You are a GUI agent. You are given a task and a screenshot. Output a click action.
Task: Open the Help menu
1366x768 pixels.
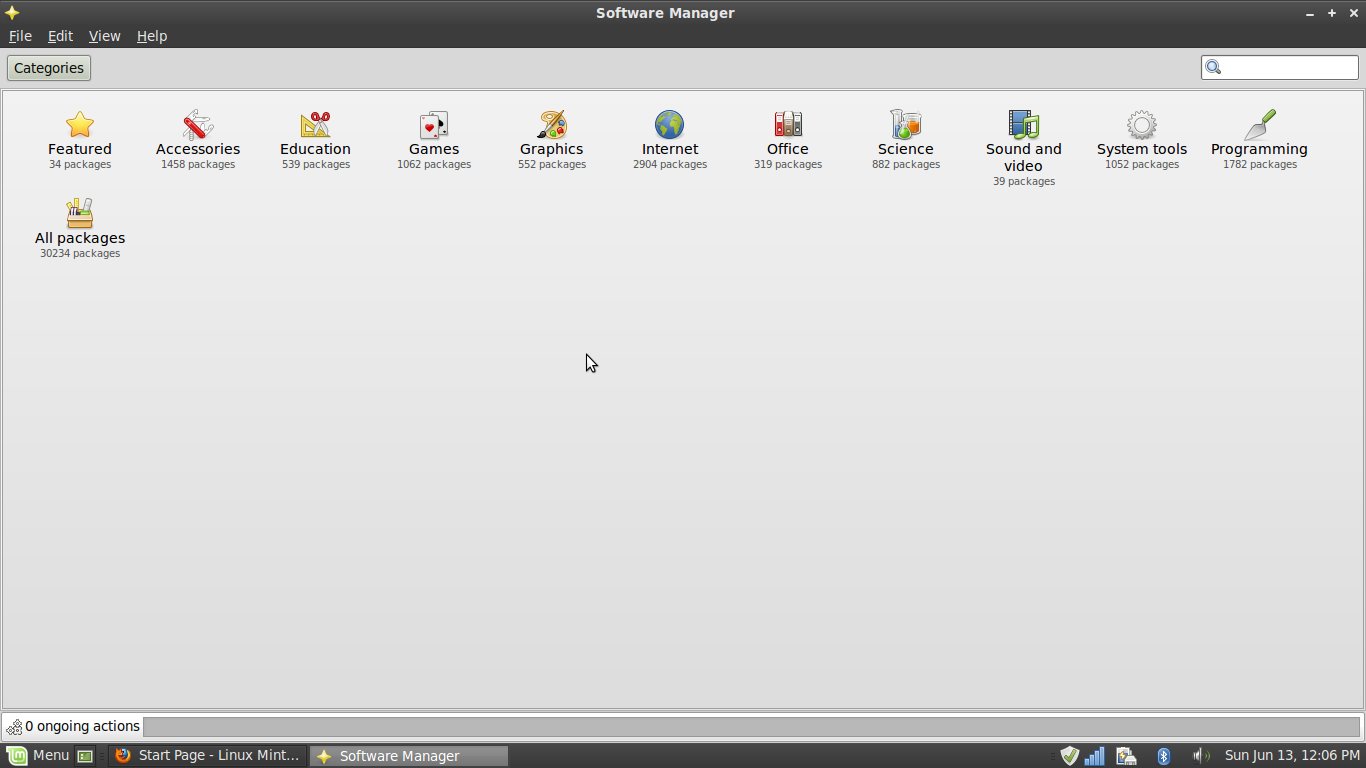[151, 36]
